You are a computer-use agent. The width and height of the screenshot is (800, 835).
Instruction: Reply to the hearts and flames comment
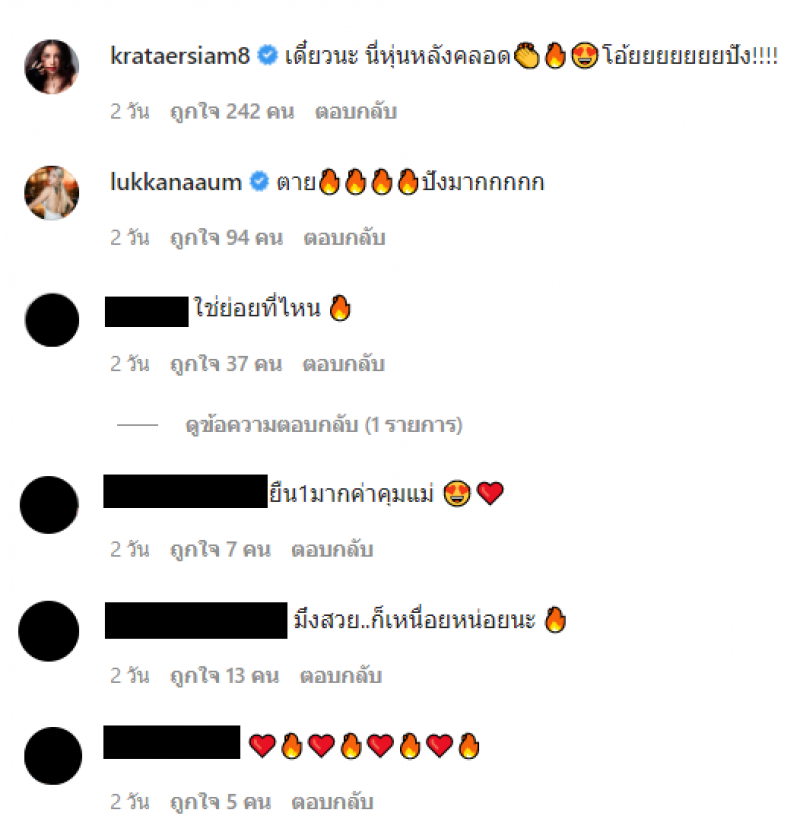tap(332, 802)
